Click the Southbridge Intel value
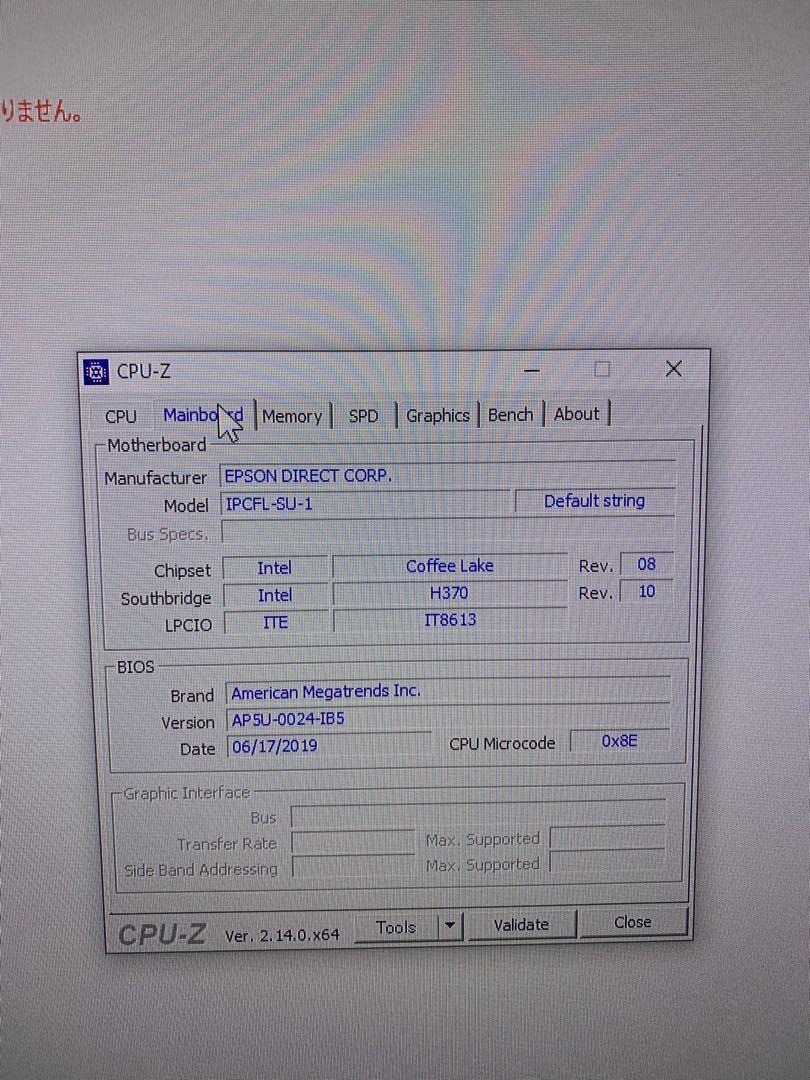Viewport: 810px width, 1080px height. point(275,595)
